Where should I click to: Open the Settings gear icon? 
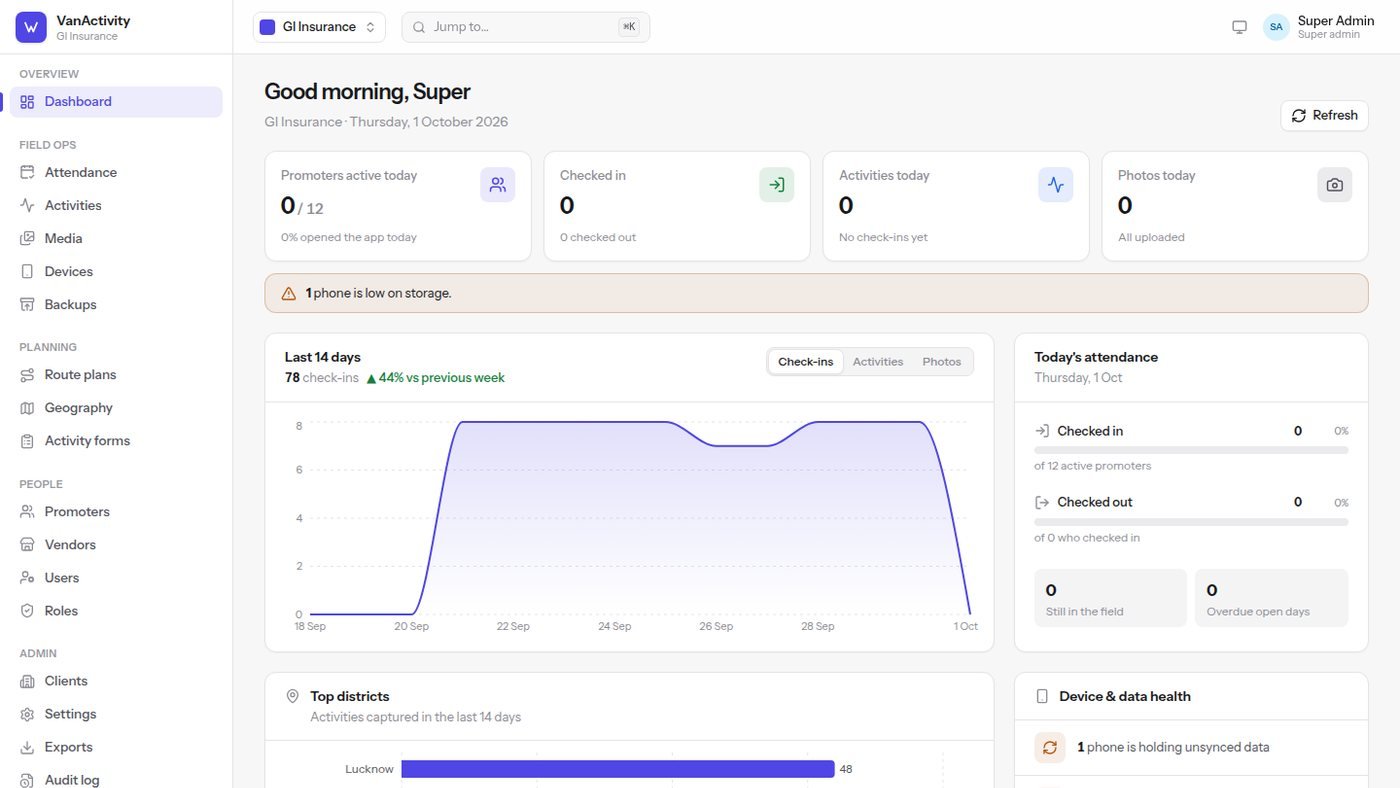coord(27,714)
